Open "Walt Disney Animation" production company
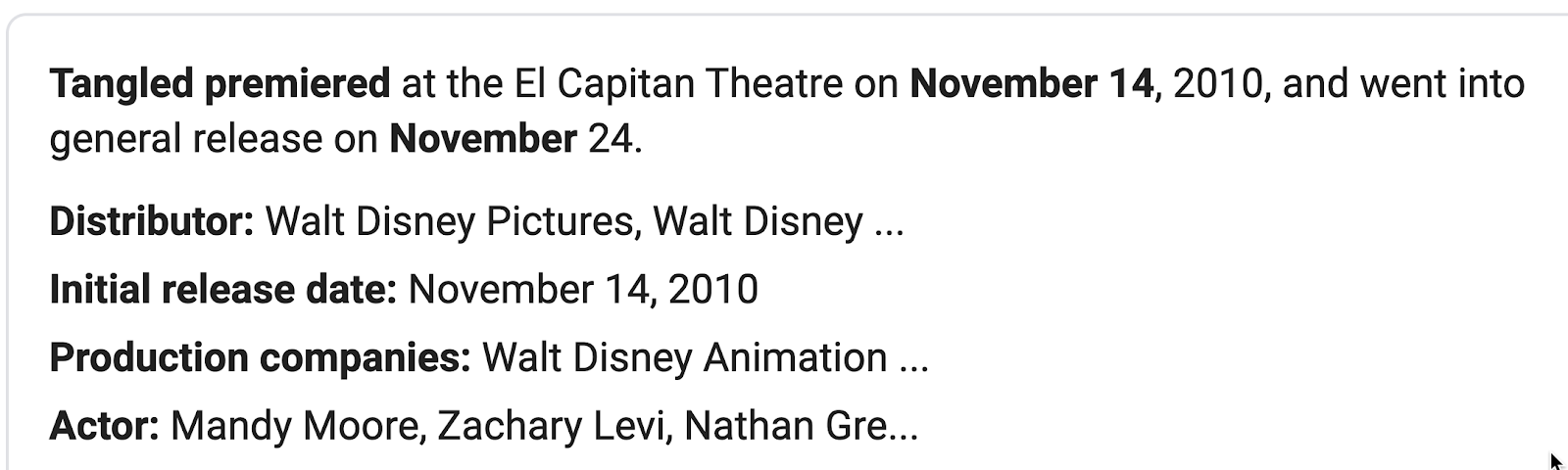Viewport: 1568px width, 470px height. (x=685, y=358)
